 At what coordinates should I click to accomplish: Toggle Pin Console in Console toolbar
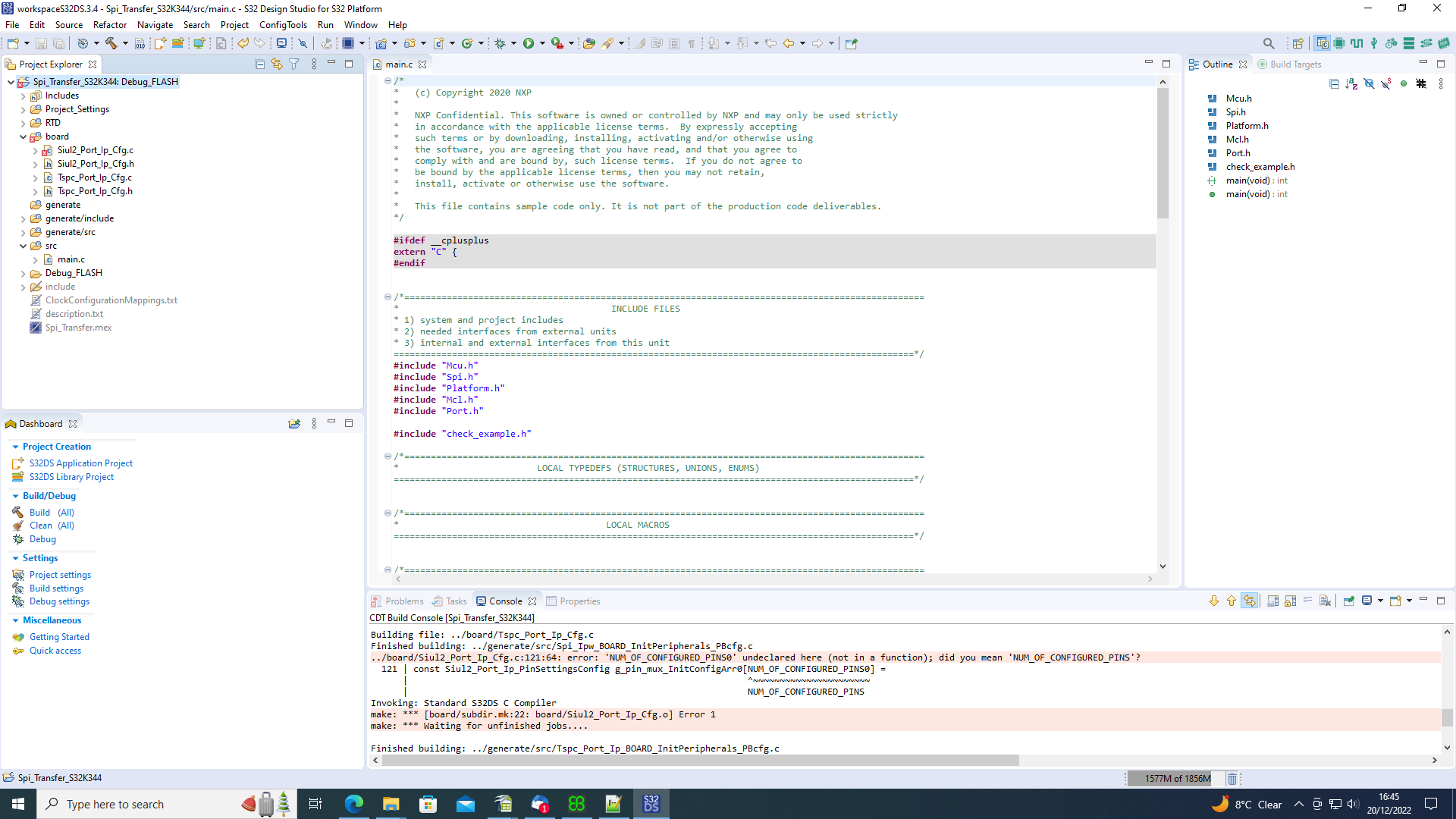pos(1349,601)
